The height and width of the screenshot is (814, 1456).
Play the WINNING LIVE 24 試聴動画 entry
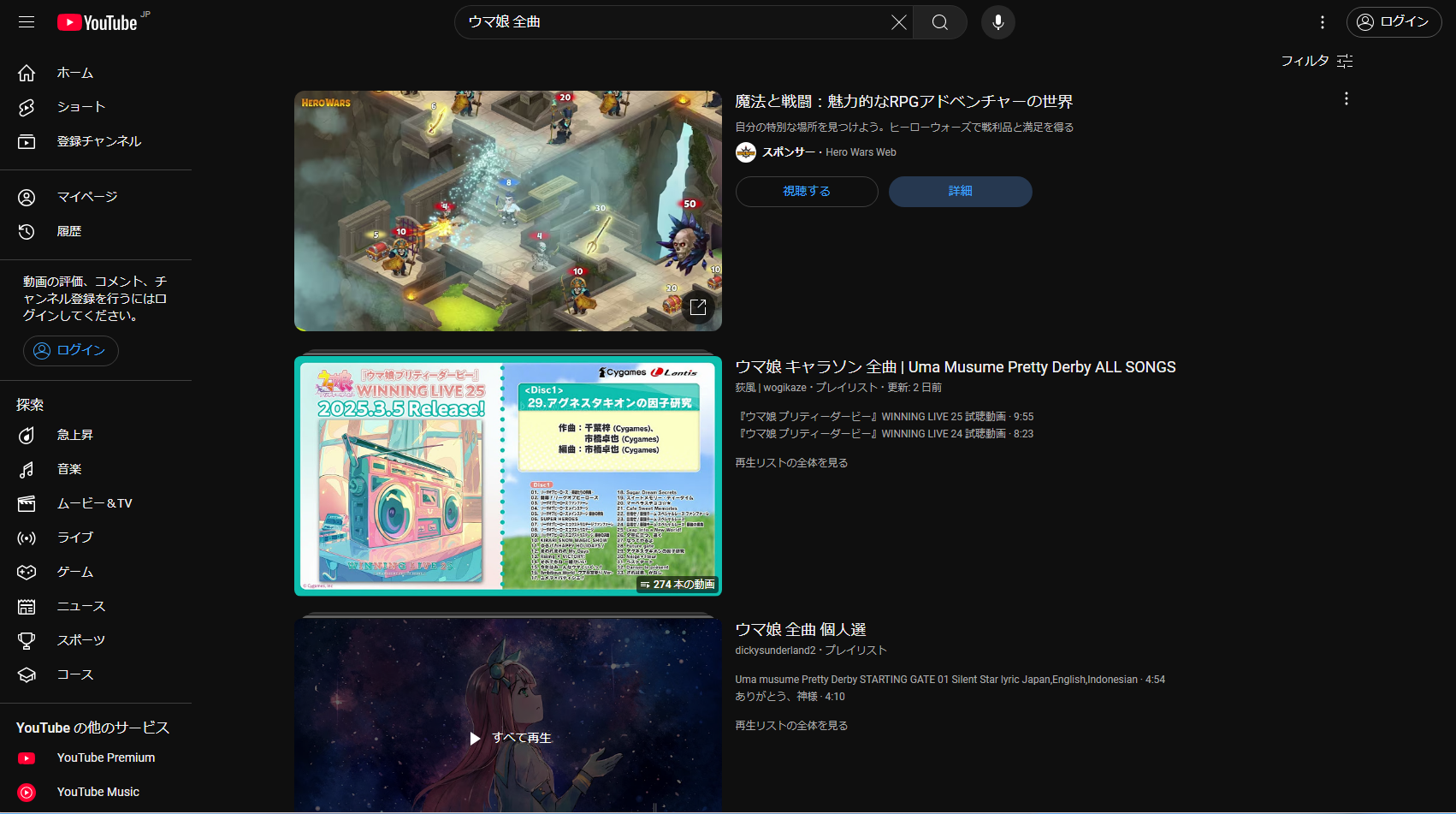(x=886, y=434)
